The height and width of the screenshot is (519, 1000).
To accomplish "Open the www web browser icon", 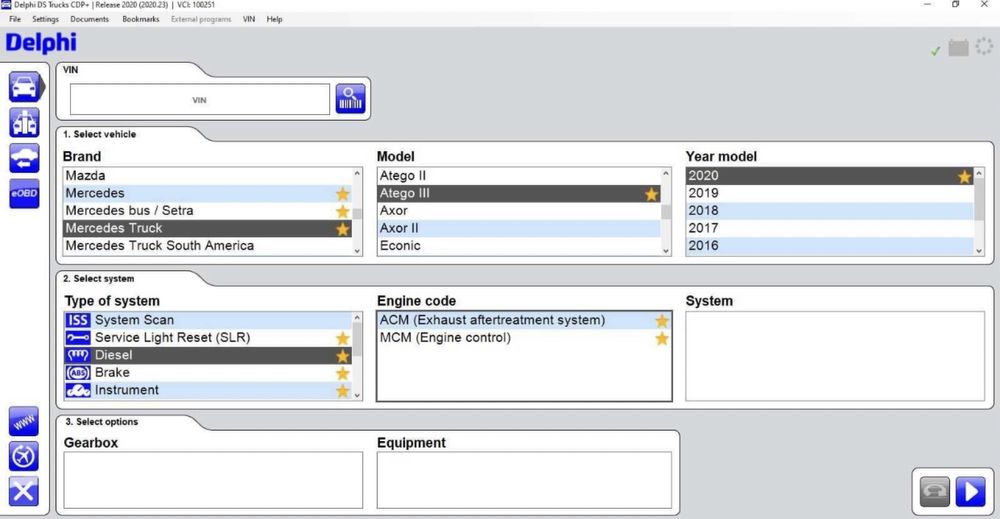I will click(24, 421).
